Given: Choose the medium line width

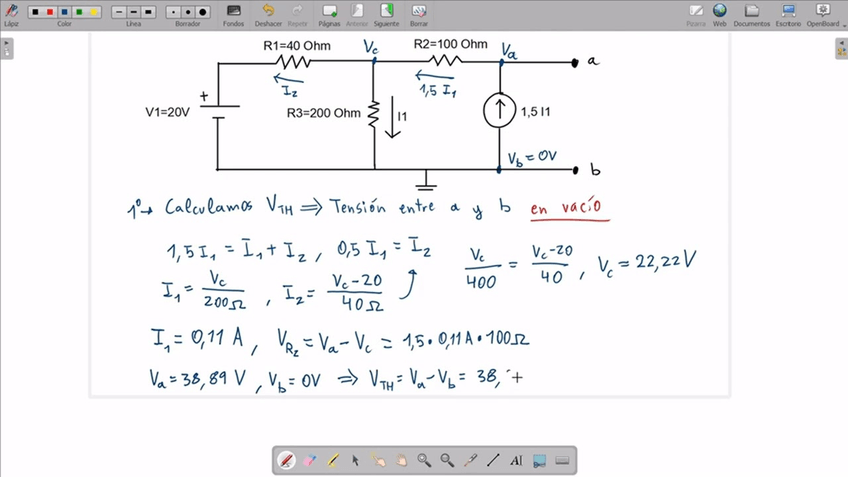Looking at the screenshot, I should 134,11.
